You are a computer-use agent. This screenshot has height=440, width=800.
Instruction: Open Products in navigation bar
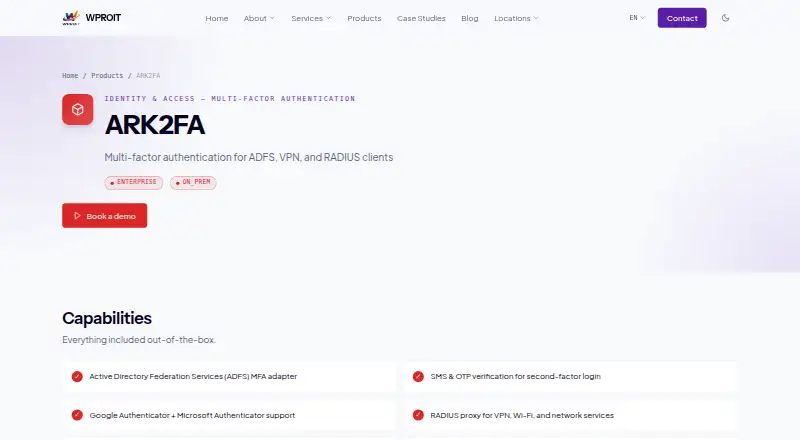(x=364, y=18)
